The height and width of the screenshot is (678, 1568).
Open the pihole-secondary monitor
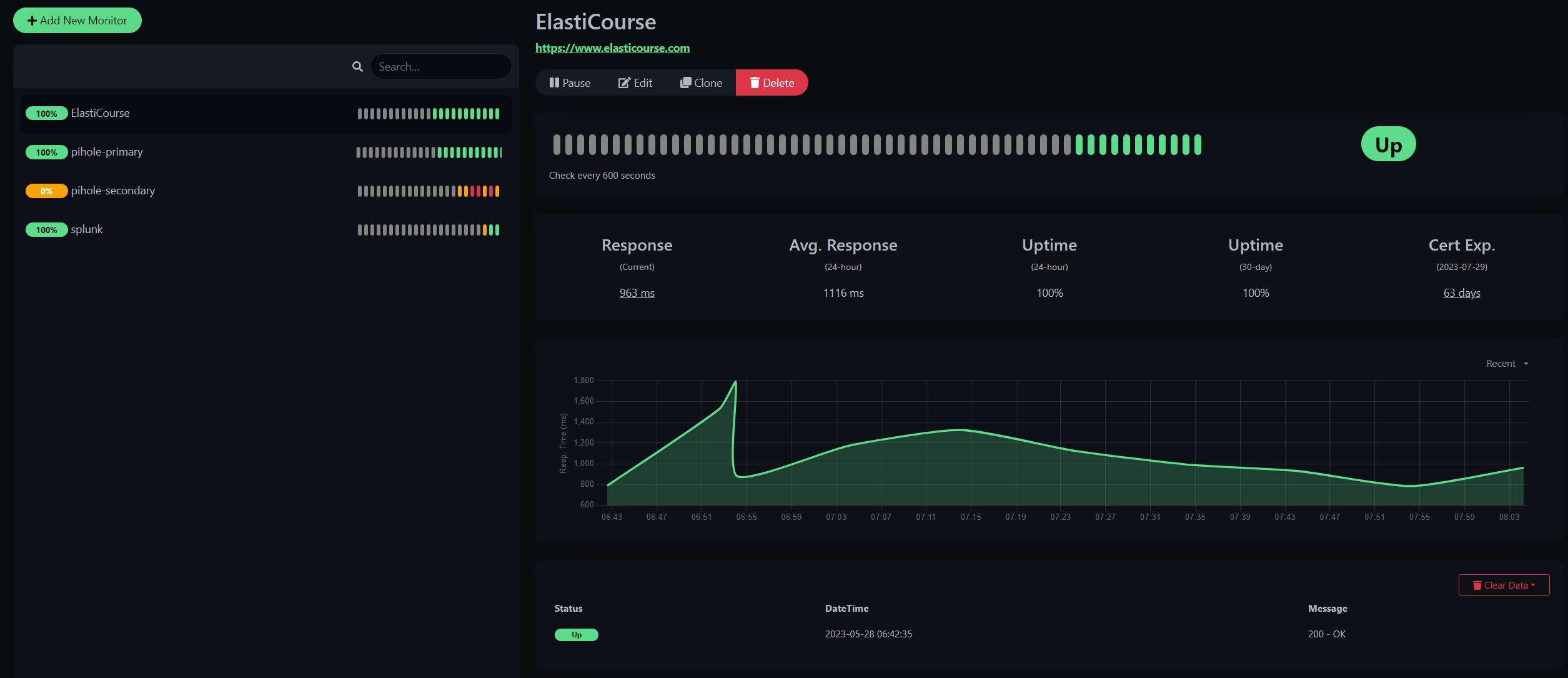[266, 191]
